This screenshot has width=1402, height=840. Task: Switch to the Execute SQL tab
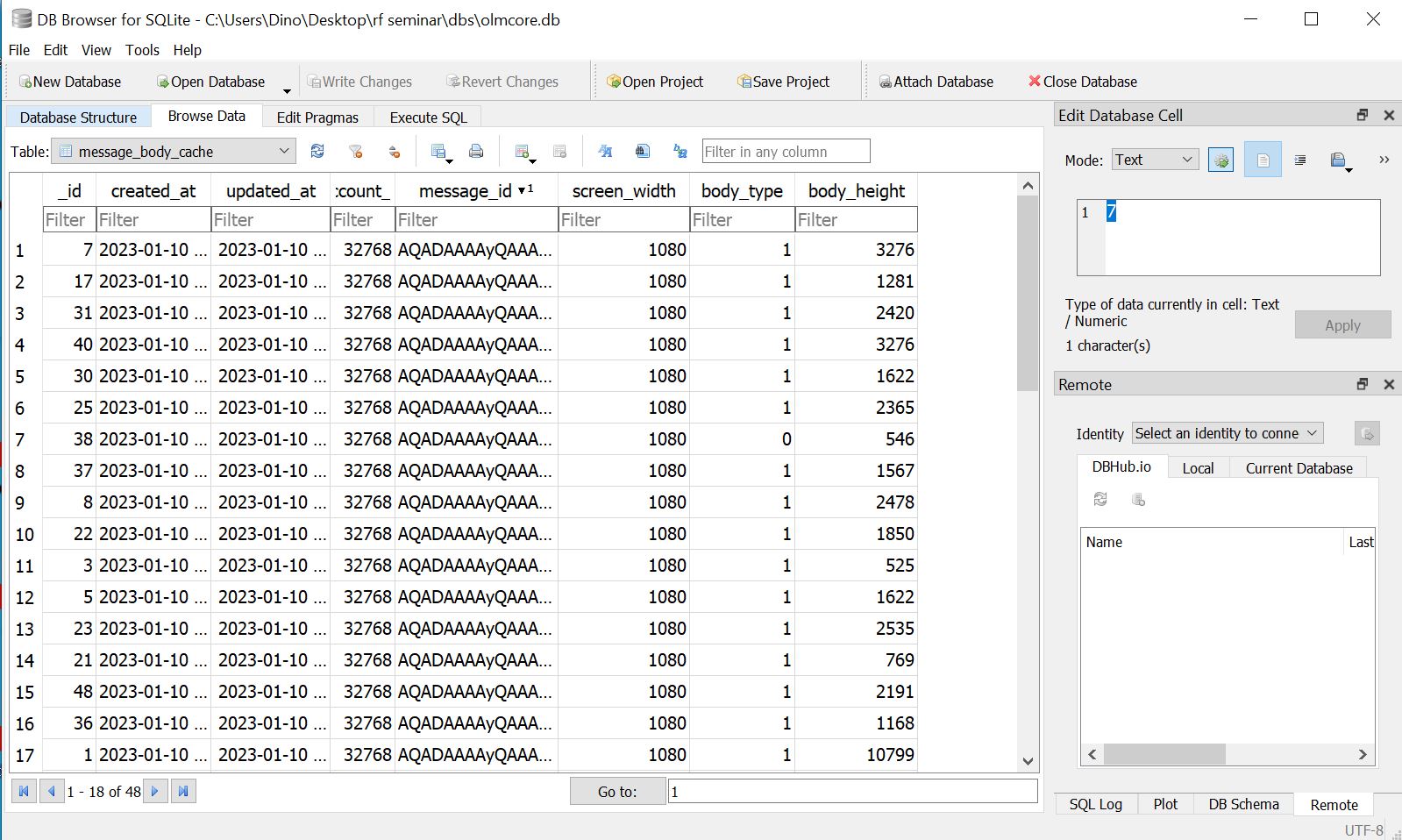(428, 117)
